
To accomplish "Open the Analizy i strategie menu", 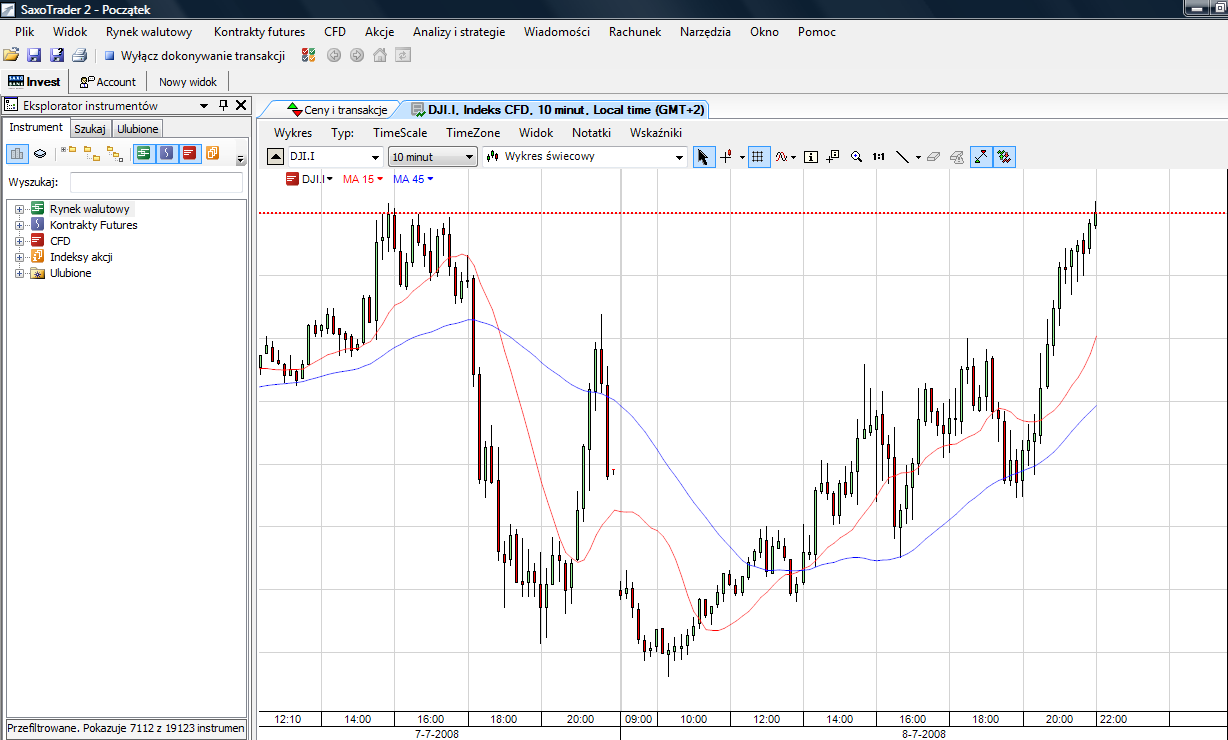I will click(458, 32).
